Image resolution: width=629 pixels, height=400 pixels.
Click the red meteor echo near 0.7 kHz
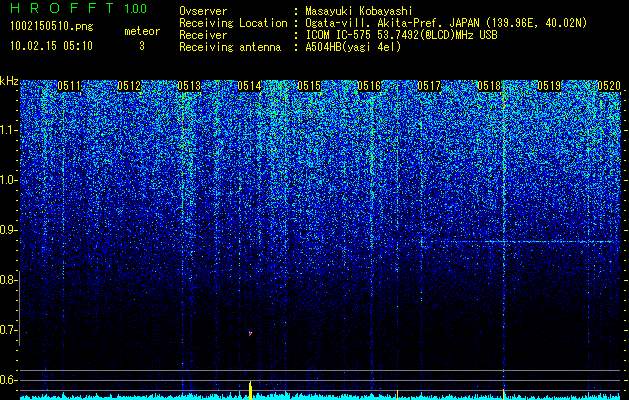click(x=250, y=333)
